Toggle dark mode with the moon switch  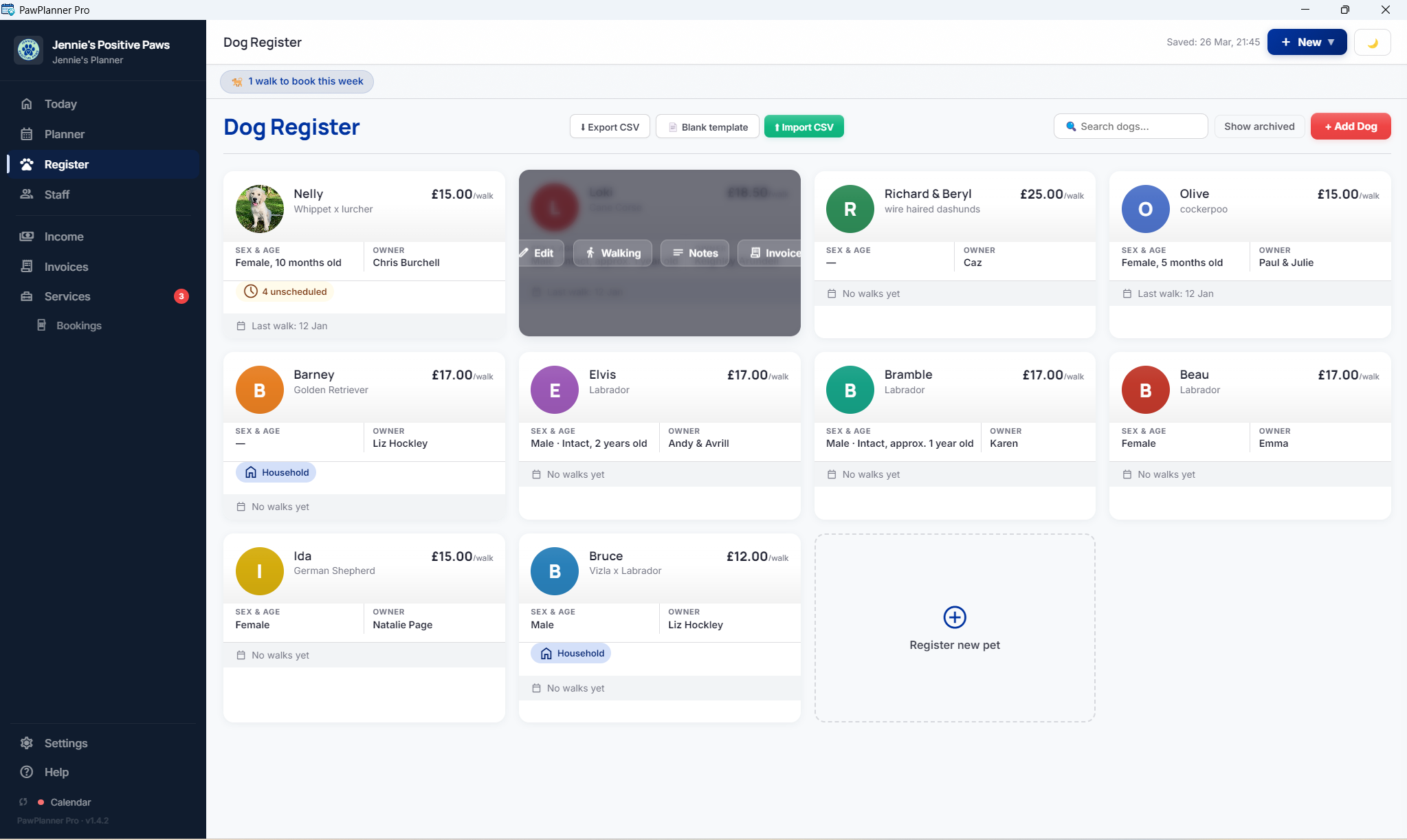(x=1372, y=42)
